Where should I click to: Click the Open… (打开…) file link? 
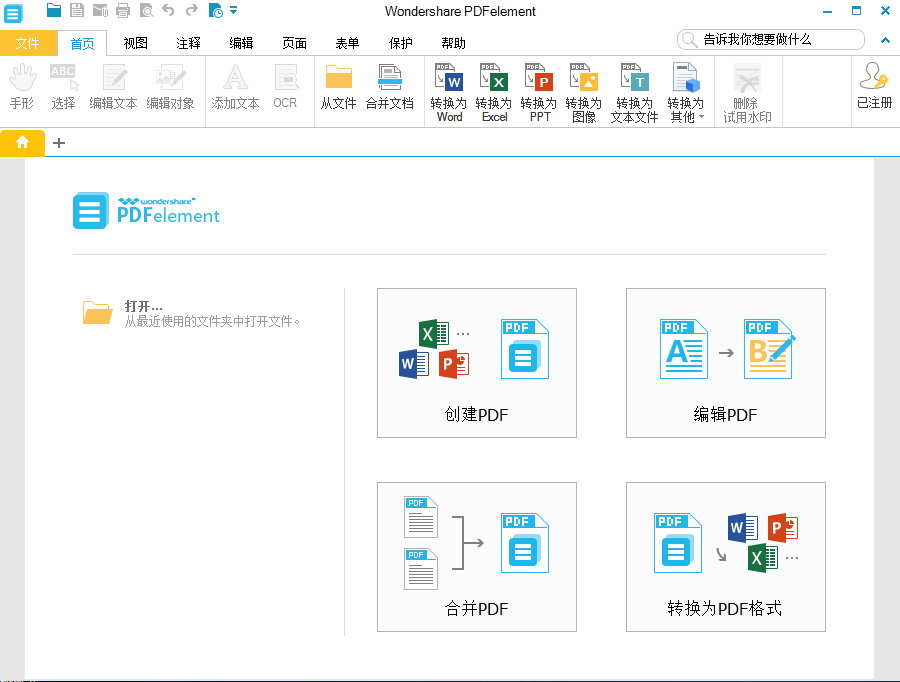(143, 306)
